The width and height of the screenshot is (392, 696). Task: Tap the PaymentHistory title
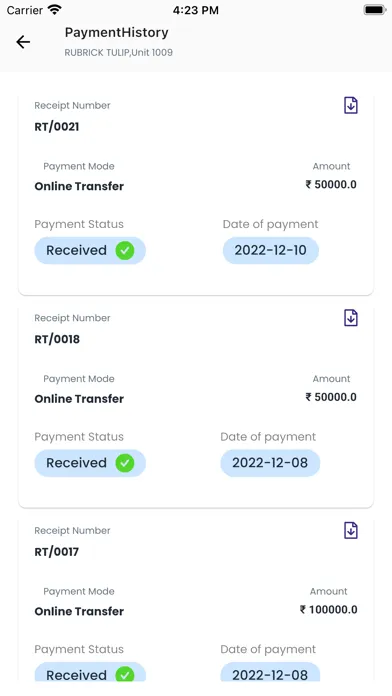click(116, 32)
